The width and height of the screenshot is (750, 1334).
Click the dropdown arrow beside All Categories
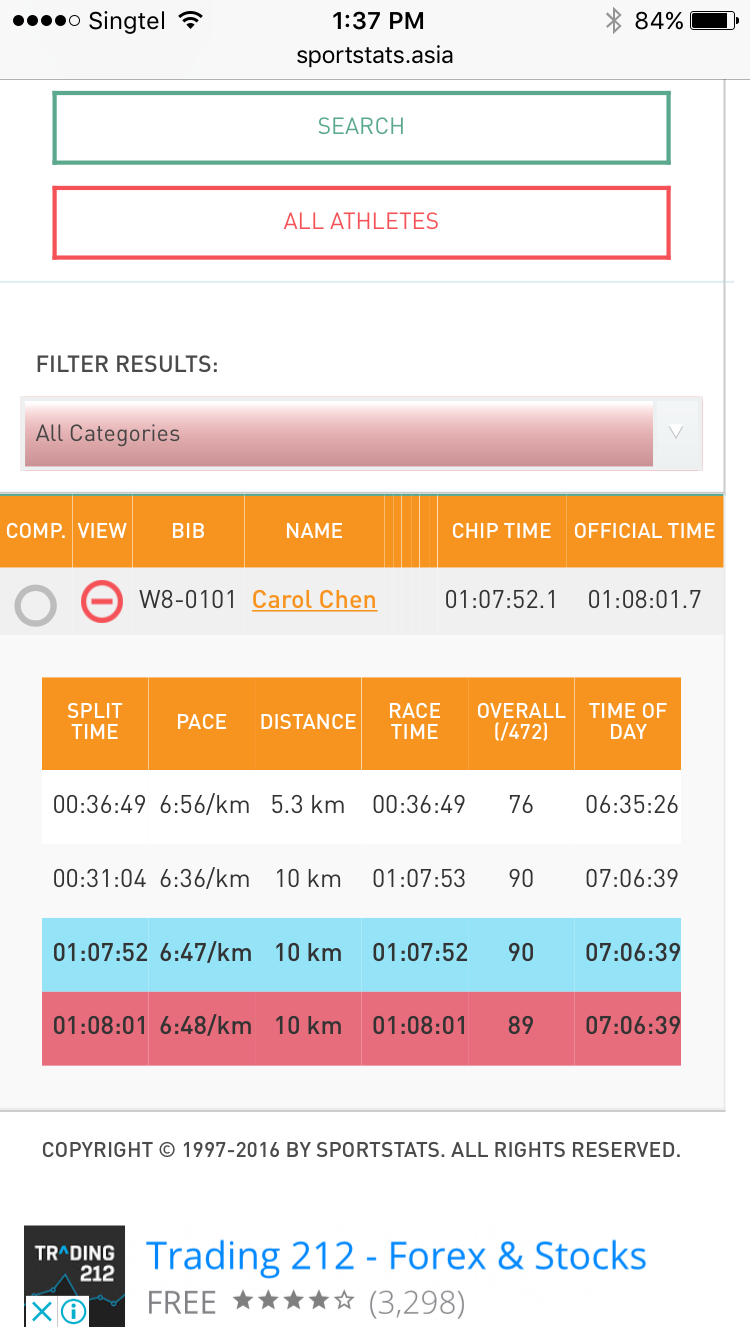676,433
